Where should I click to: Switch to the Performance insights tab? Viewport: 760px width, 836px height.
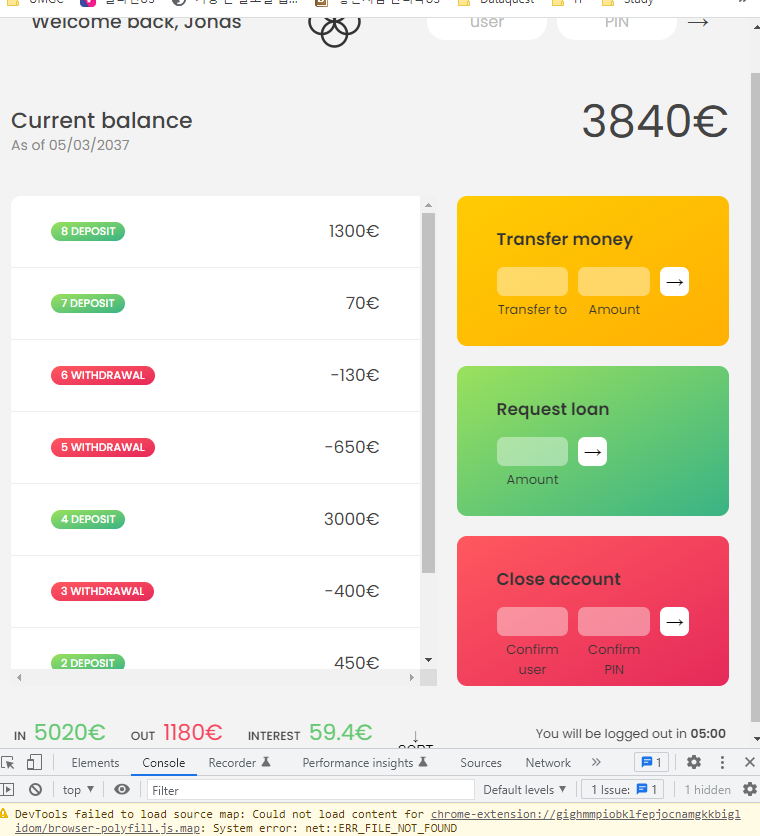pos(365,763)
